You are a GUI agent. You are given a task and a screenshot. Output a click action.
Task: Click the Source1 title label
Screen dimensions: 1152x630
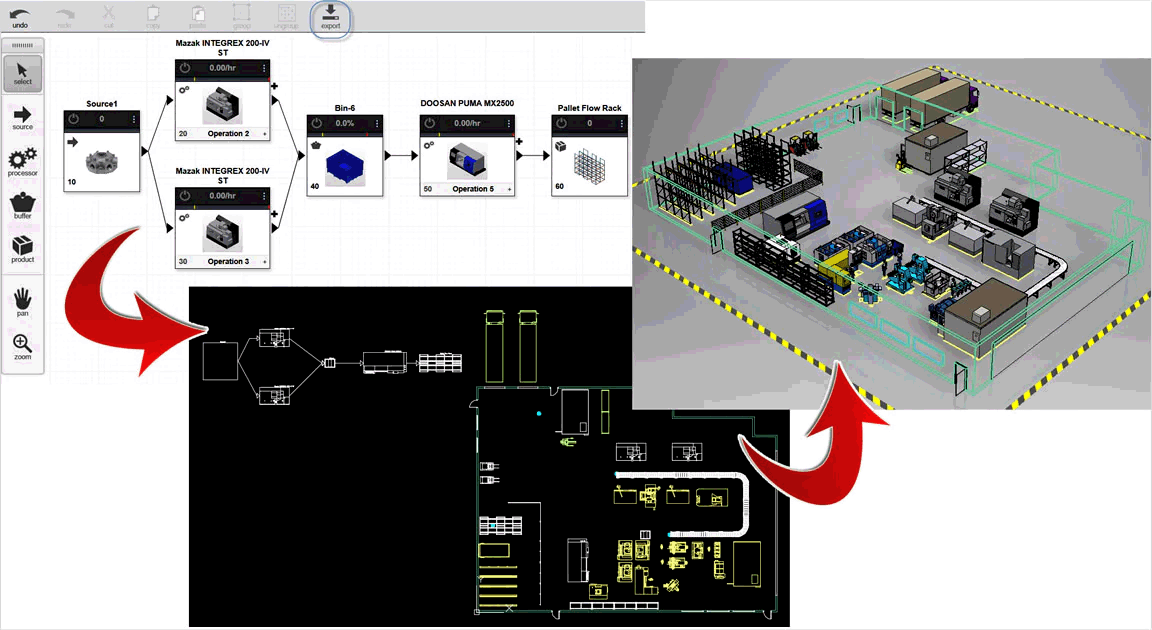coord(101,104)
